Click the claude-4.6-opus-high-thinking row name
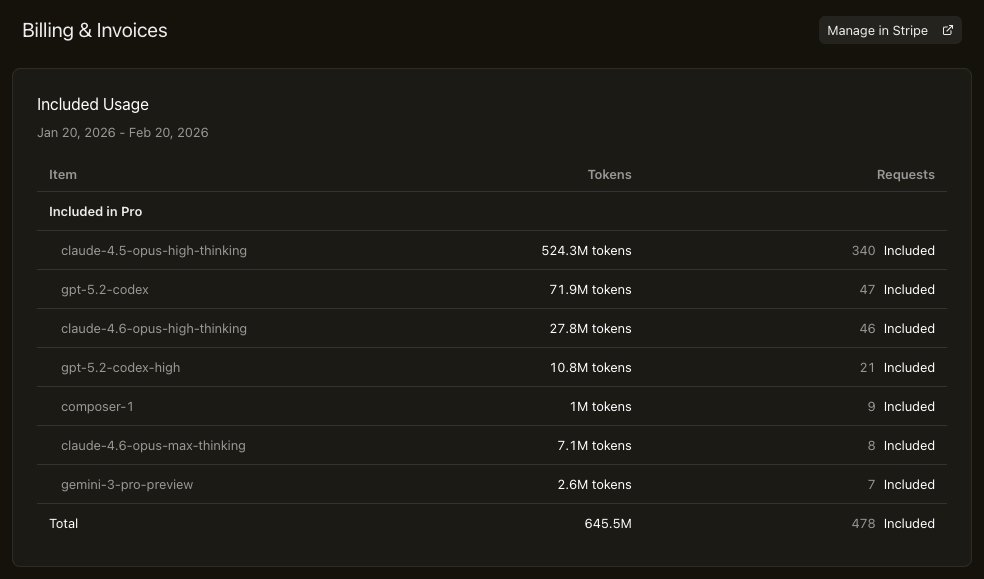Screen dimensions: 984x579 pyautogui.click(x=154, y=328)
